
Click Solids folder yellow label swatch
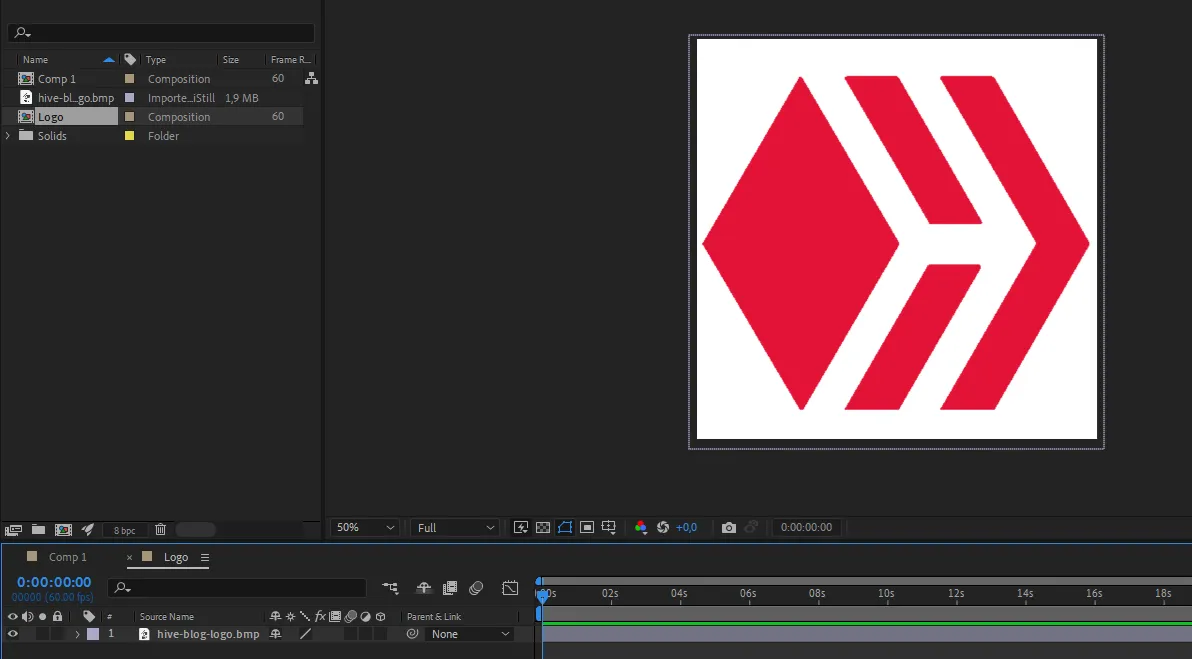(x=129, y=135)
